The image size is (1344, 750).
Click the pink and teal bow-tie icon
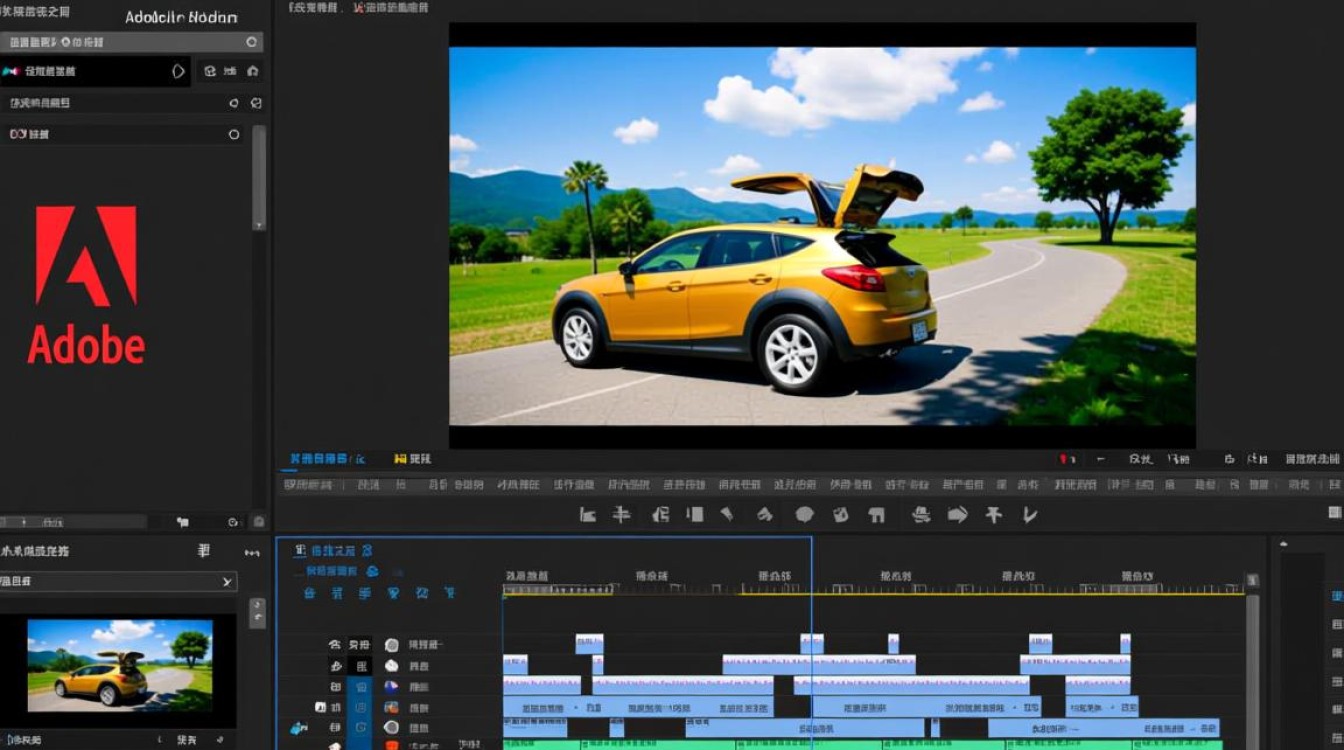coord(10,71)
